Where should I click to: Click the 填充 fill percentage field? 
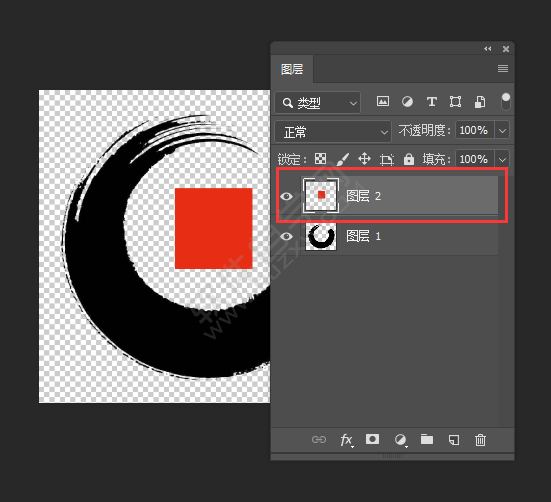(x=475, y=159)
